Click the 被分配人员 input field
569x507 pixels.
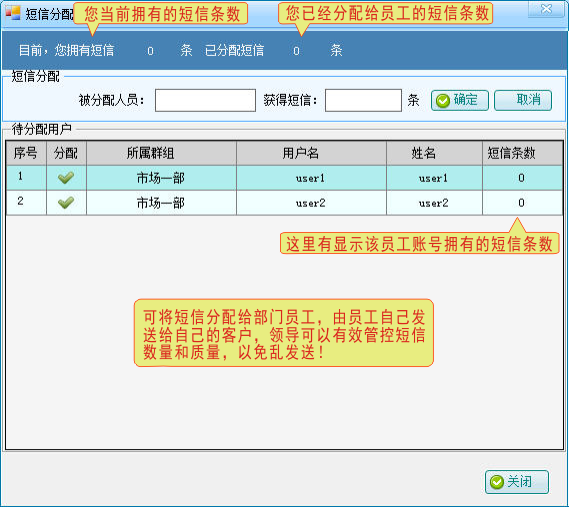205,100
